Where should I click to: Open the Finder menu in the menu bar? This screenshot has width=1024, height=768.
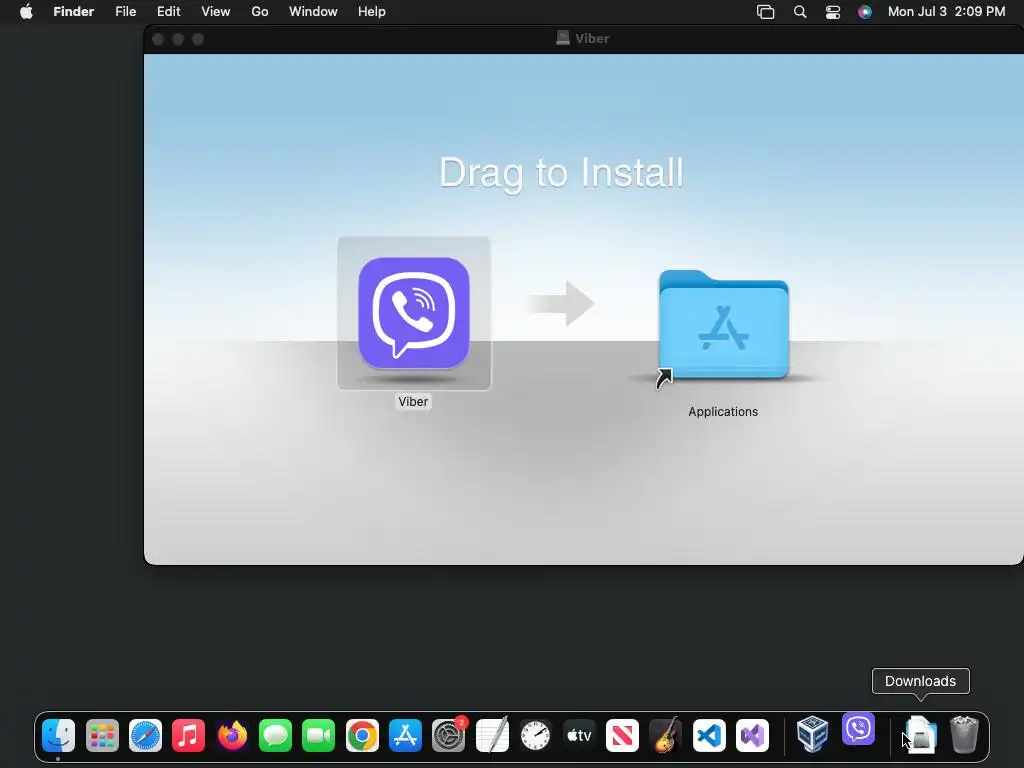[74, 12]
